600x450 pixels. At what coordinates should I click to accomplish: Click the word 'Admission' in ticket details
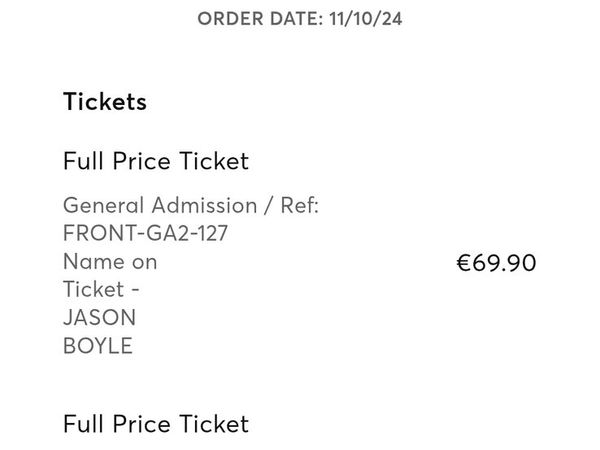(x=204, y=205)
